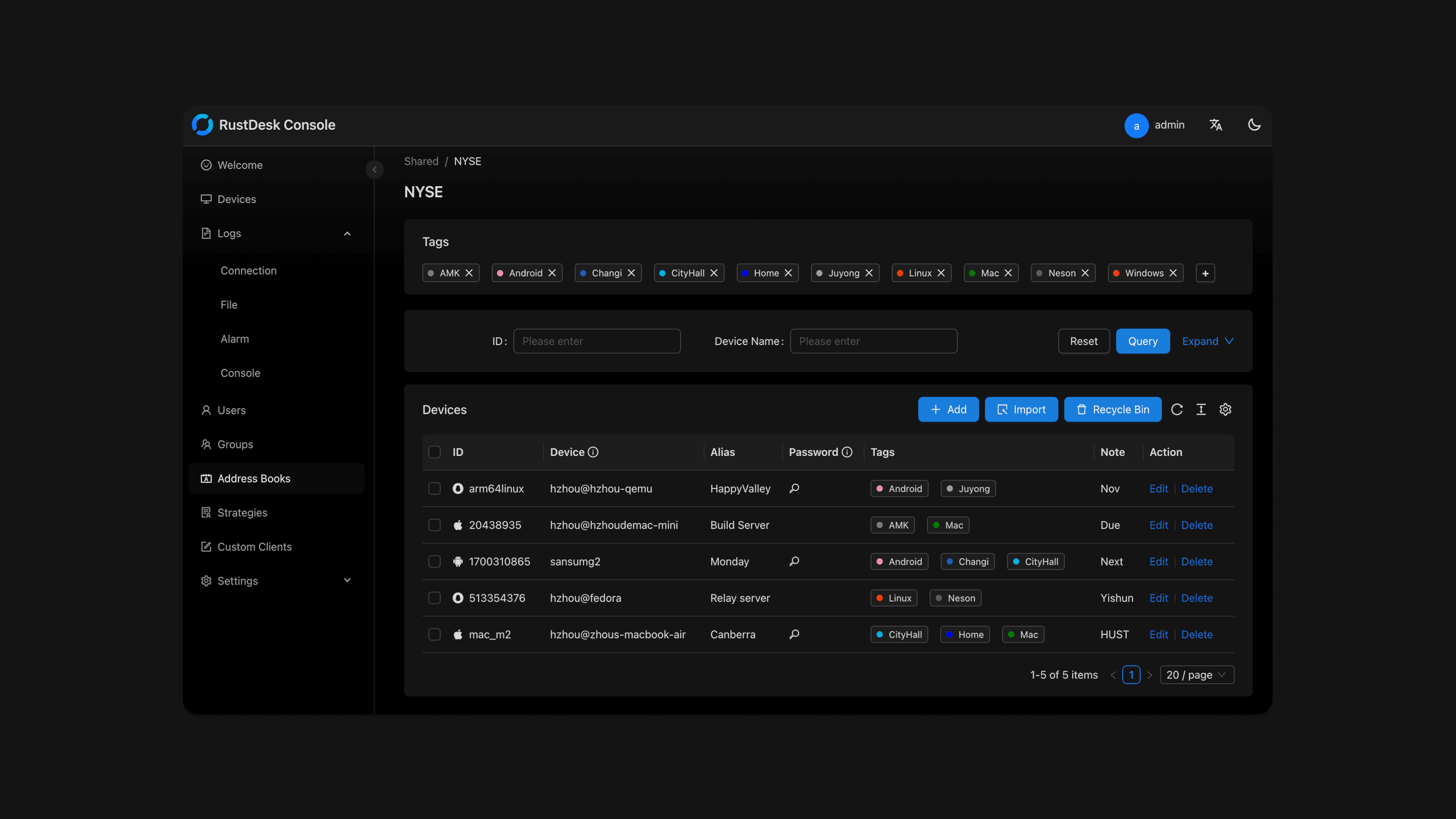
Task: Check the mac_m2 row checkbox
Action: point(435,634)
